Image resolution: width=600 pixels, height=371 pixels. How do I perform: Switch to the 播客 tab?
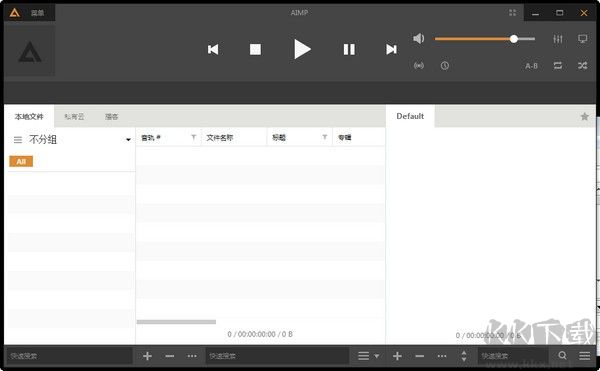(x=111, y=117)
